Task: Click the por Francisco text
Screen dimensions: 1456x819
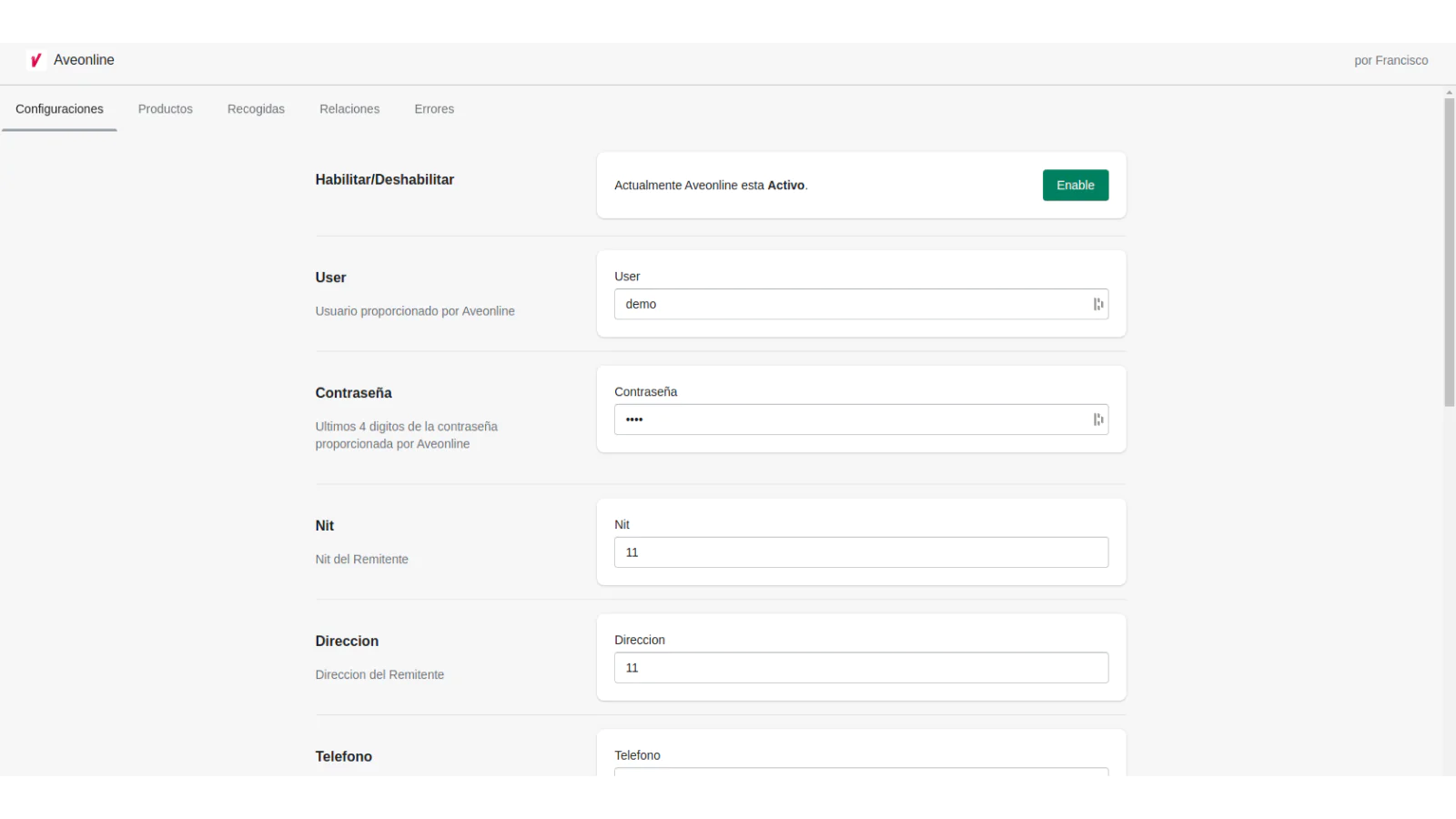Action: tap(1390, 61)
